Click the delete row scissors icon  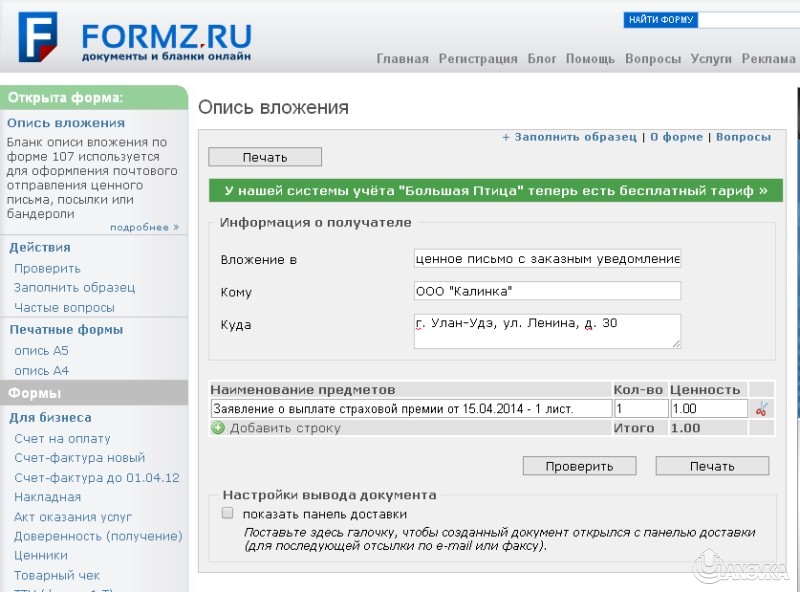761,409
